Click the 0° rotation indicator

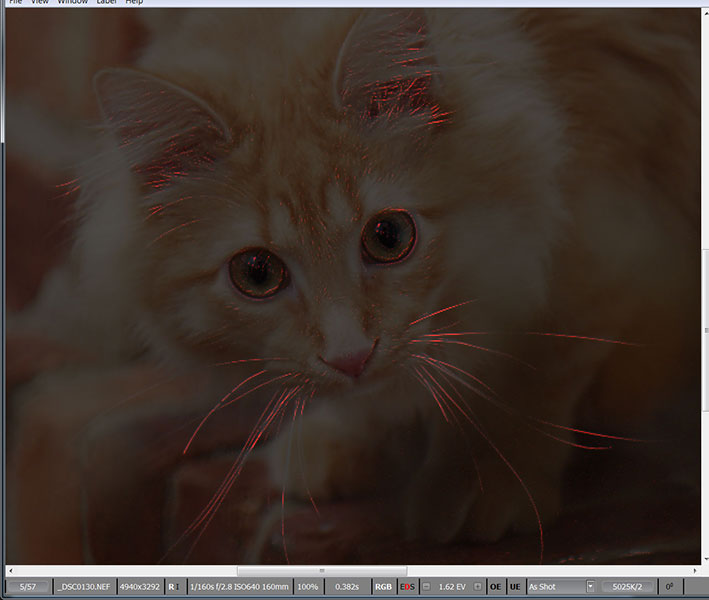[669, 586]
